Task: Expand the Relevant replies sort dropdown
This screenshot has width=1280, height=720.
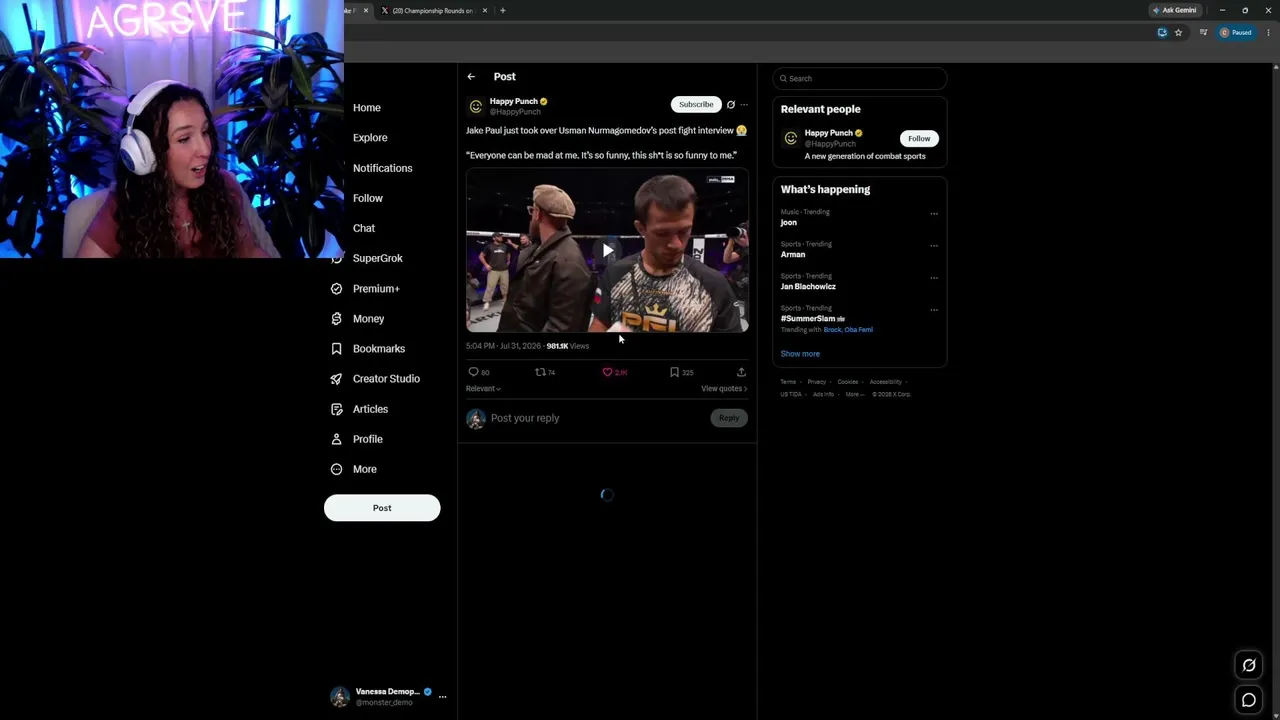Action: (483, 388)
